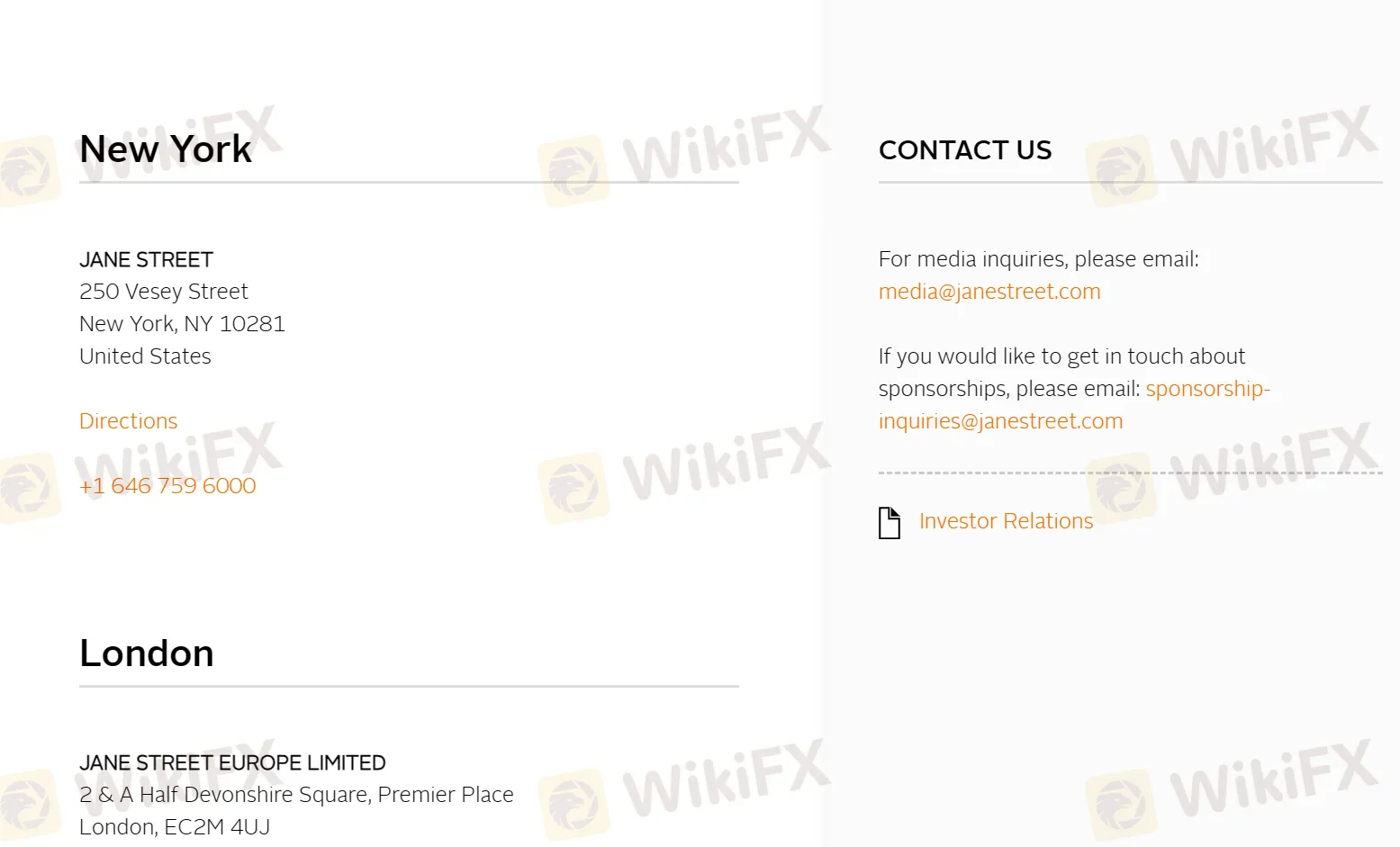Click the 250 Vesey Street address line
Image resolution: width=1400 pixels, height=847 pixels.
(x=164, y=292)
